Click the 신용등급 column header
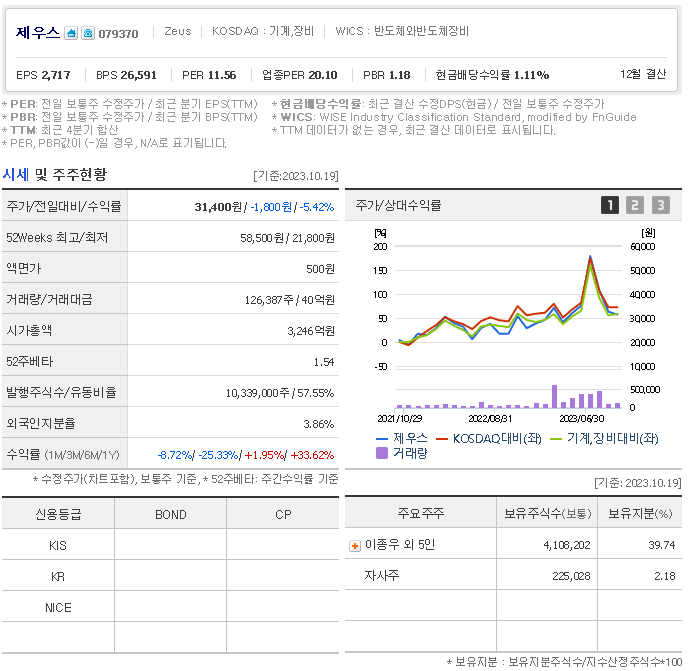The image size is (692, 671). (x=58, y=515)
